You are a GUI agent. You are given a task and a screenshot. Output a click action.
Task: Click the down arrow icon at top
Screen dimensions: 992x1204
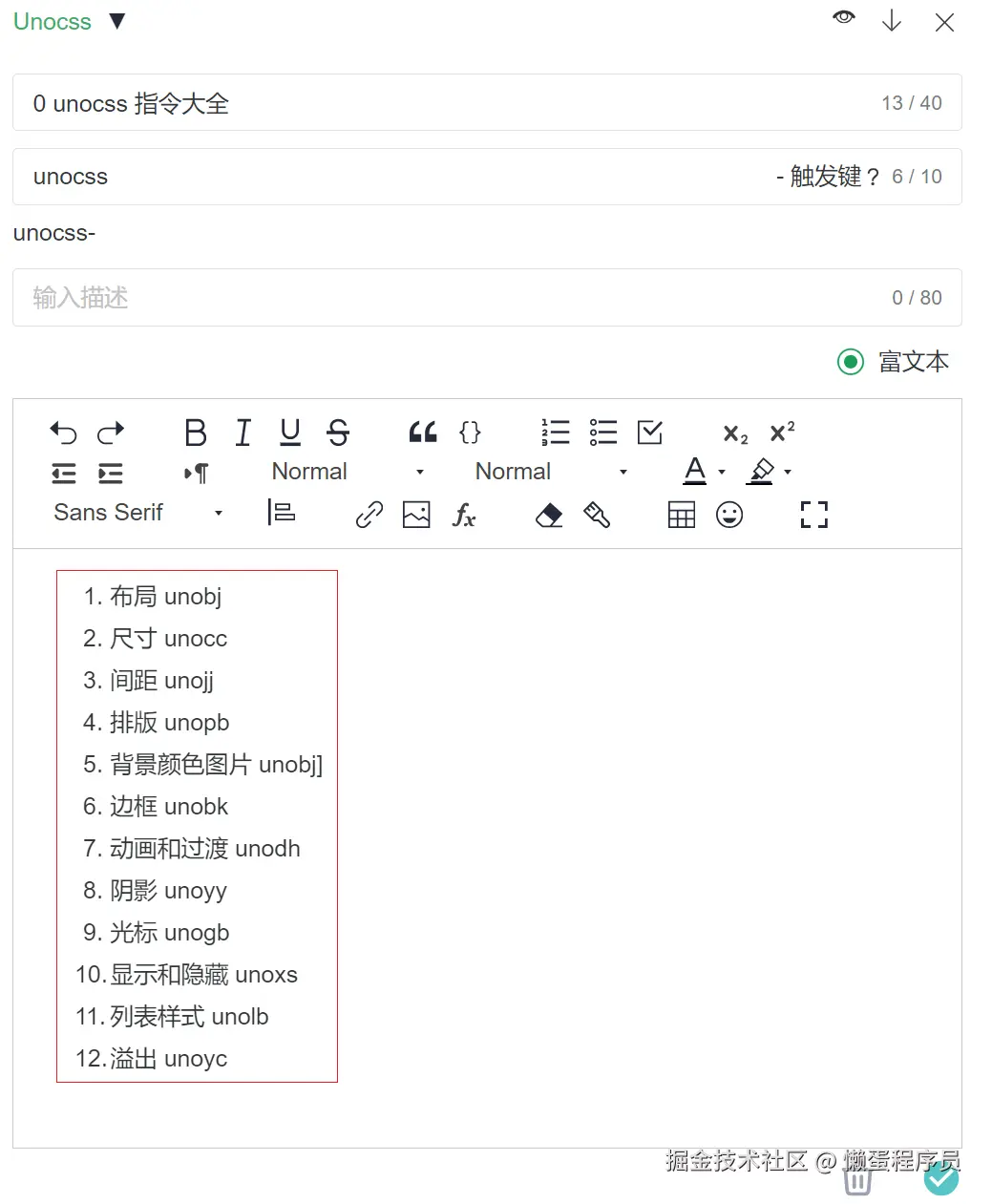[x=892, y=21]
